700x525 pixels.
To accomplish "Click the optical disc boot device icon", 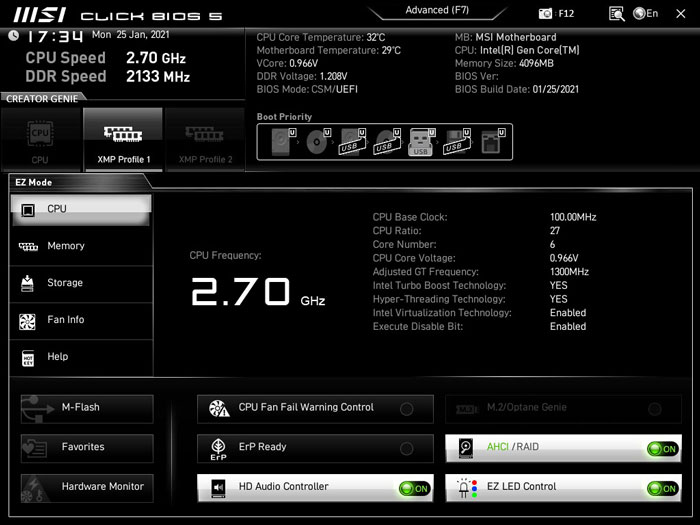I will coord(318,142).
